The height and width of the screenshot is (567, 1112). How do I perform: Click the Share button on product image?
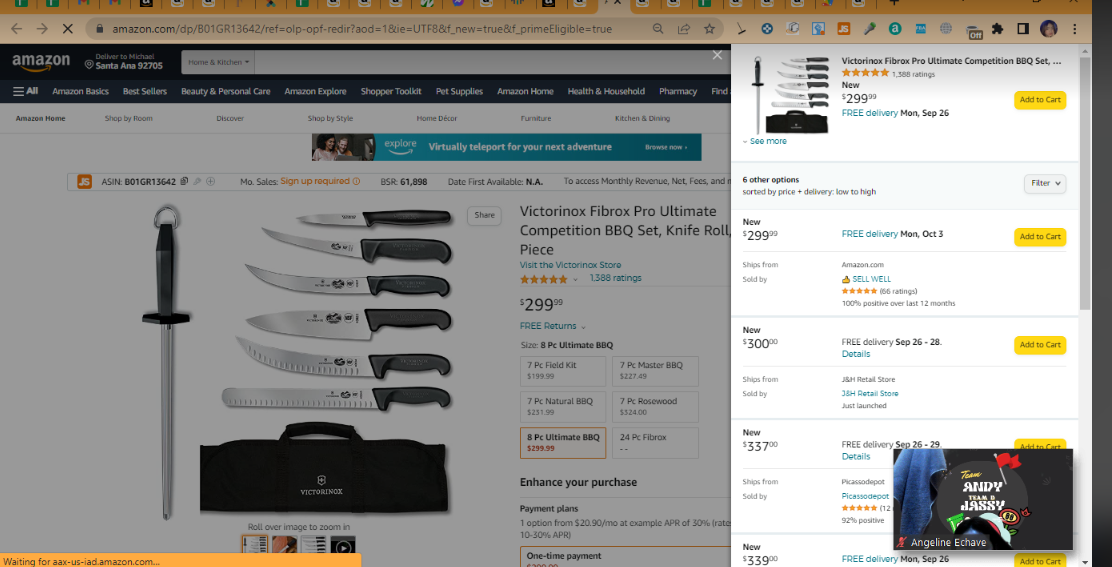point(484,215)
